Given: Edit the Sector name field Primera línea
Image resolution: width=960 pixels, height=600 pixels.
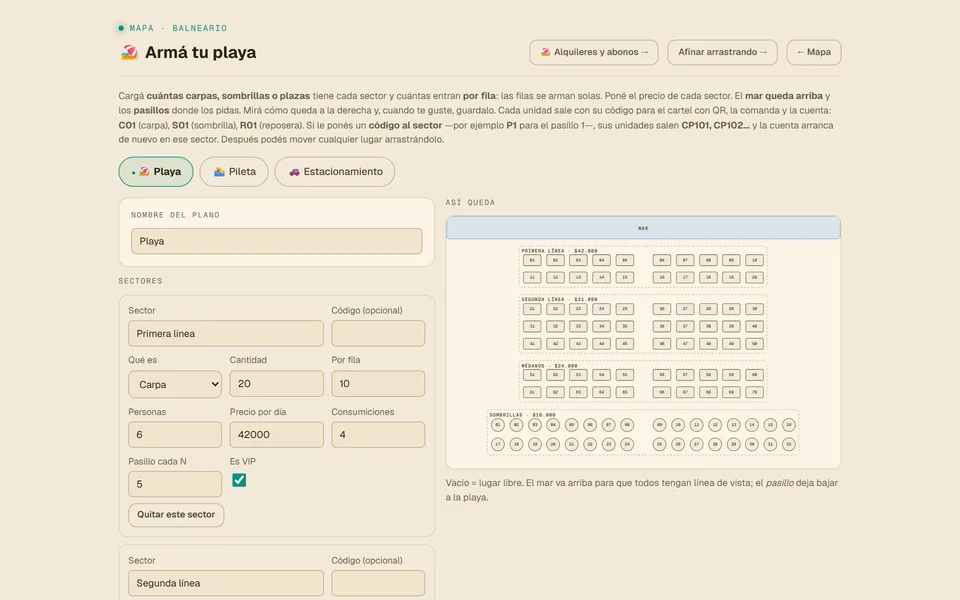Looking at the screenshot, I should (x=226, y=334).
